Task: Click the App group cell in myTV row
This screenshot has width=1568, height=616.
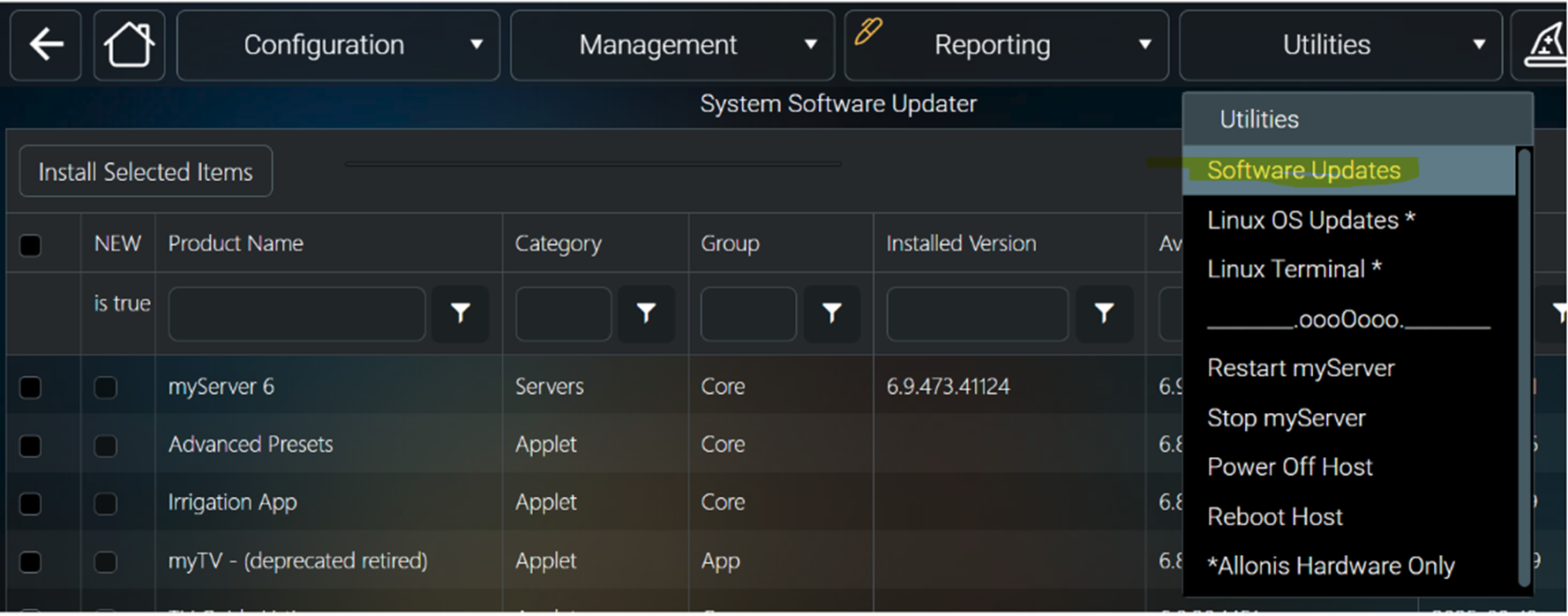Action: tap(720, 561)
